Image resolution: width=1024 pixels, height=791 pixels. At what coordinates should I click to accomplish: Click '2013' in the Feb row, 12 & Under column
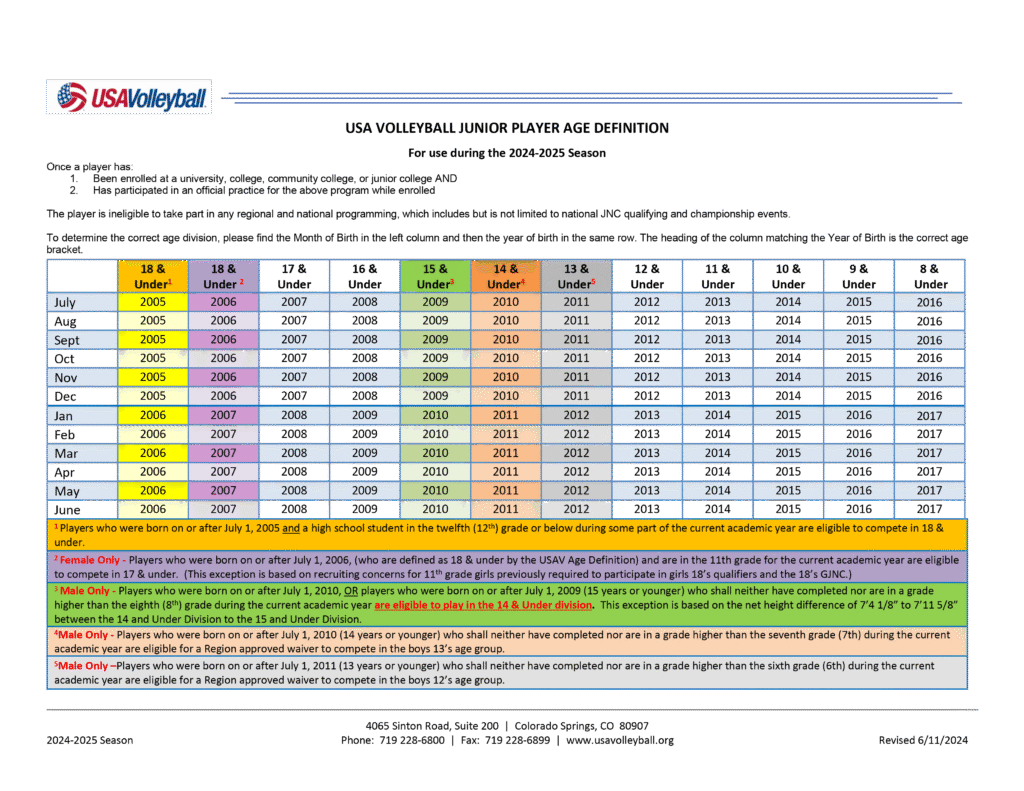[x=647, y=434]
